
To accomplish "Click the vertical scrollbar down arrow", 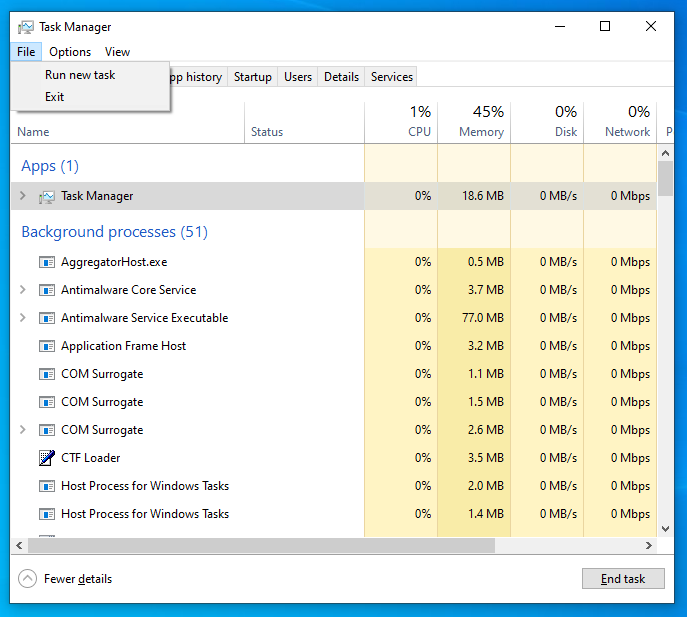I will [666, 529].
